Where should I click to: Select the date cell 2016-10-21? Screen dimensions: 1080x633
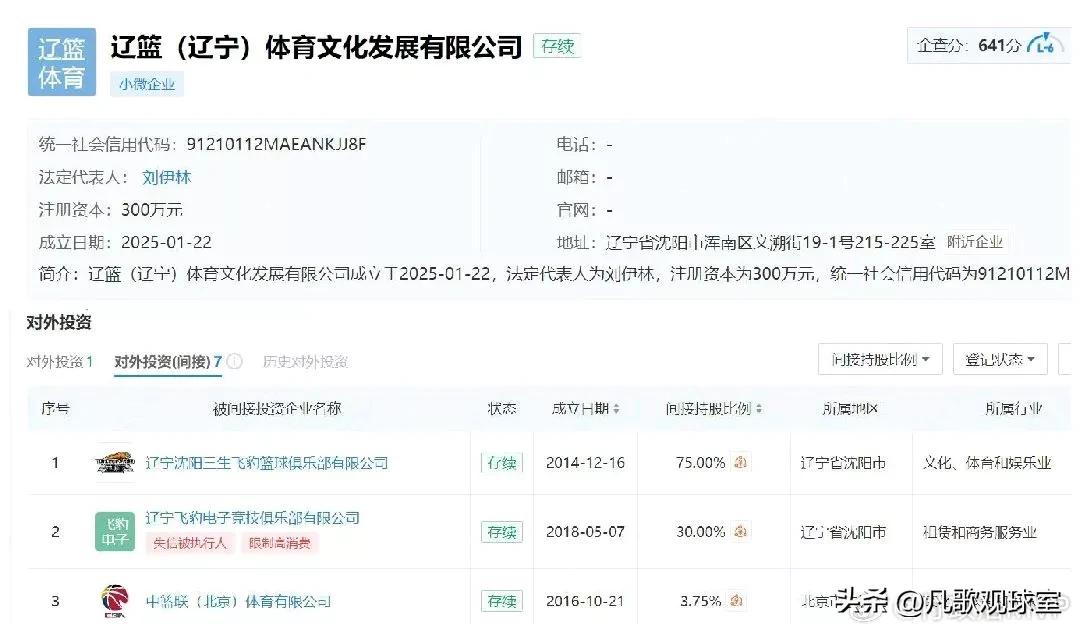(x=585, y=601)
